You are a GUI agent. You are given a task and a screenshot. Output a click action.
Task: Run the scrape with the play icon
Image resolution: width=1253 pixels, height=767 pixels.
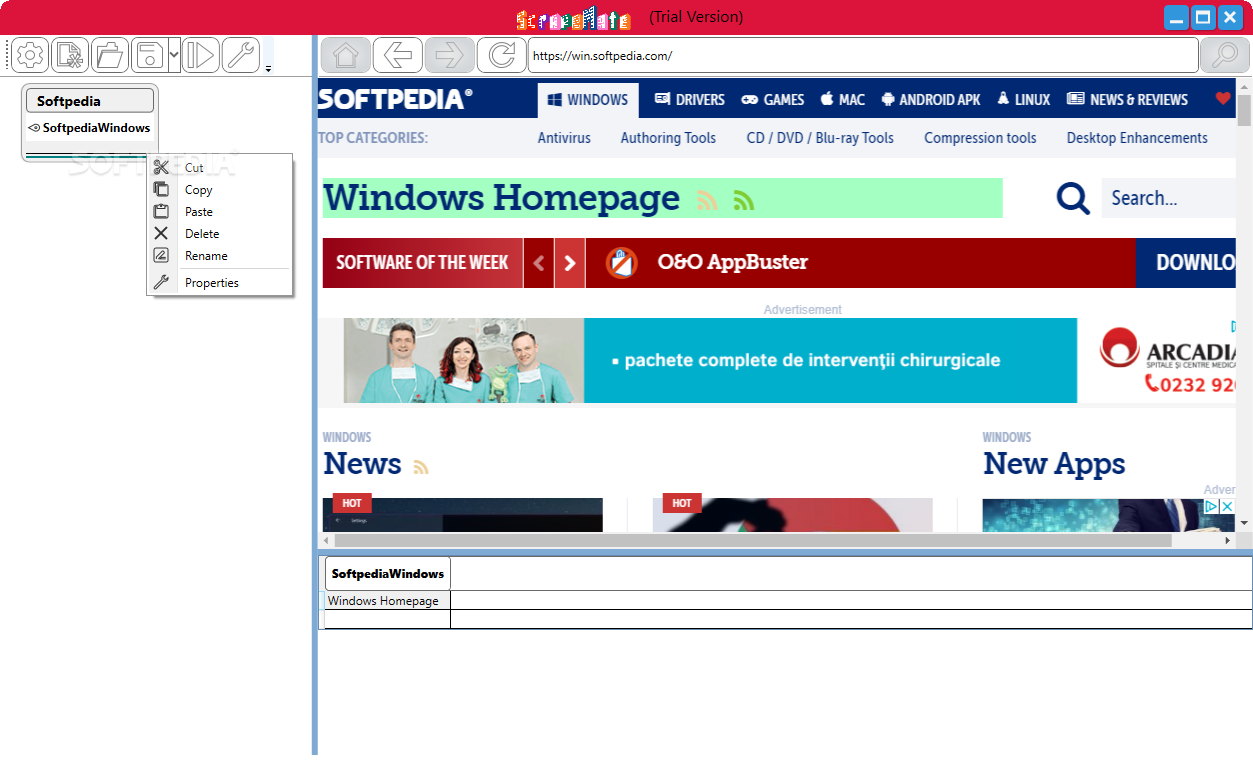click(200, 55)
